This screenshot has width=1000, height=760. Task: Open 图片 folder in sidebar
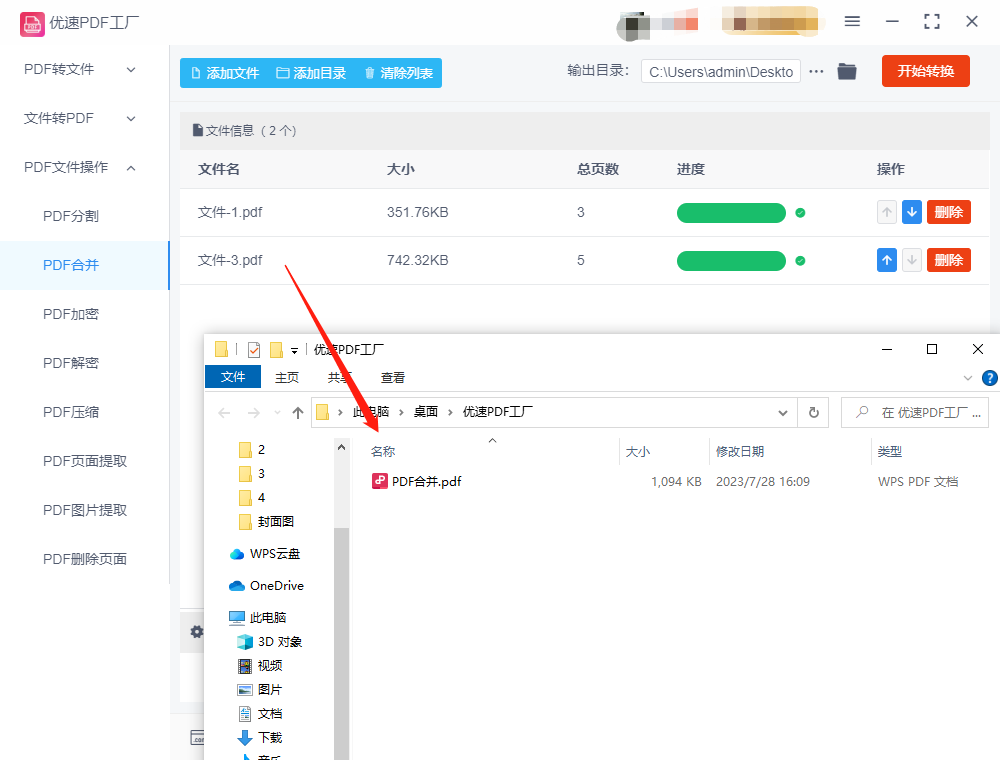coord(260,690)
